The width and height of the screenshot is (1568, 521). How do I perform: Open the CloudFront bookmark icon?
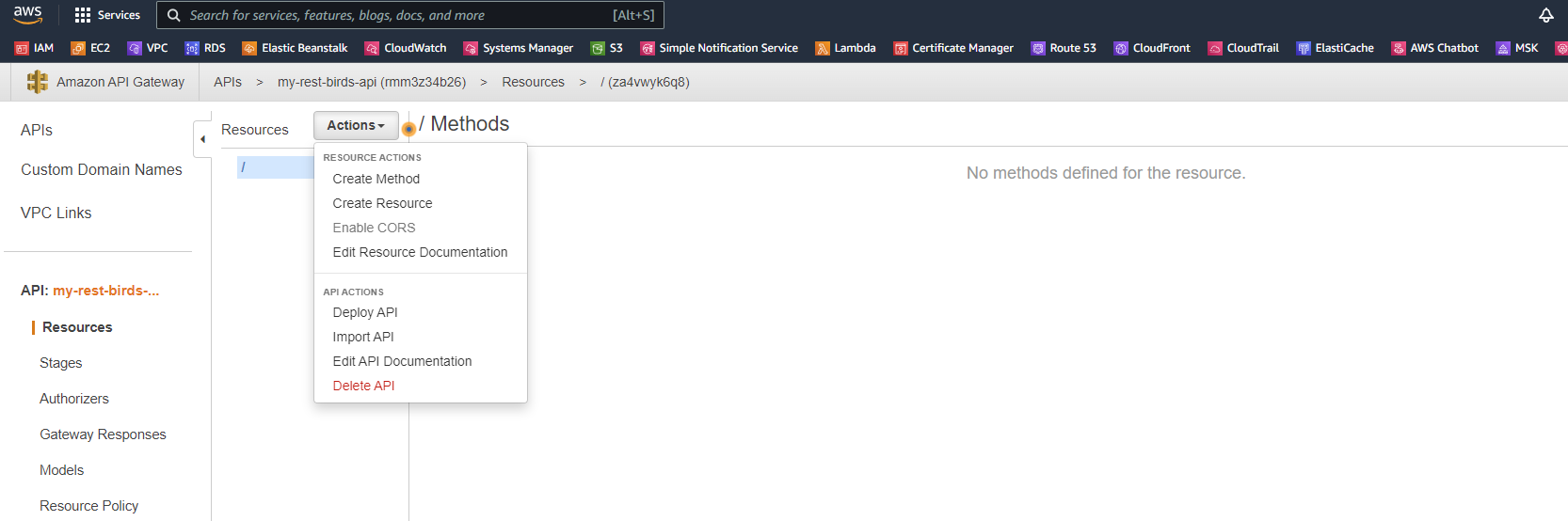coord(1121,48)
